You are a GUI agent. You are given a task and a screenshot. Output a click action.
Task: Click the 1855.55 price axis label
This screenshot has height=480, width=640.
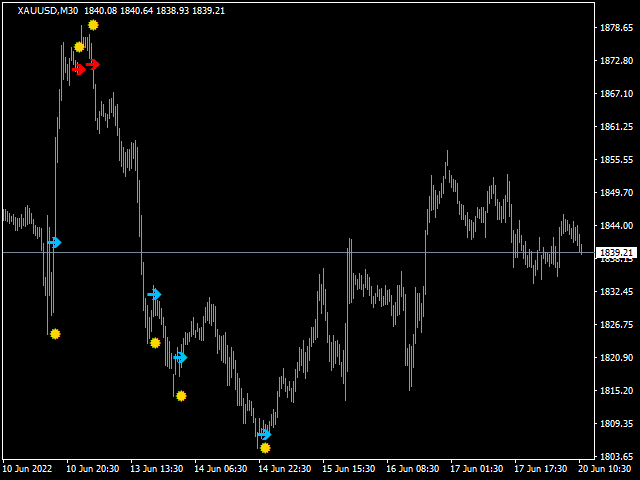616,160
